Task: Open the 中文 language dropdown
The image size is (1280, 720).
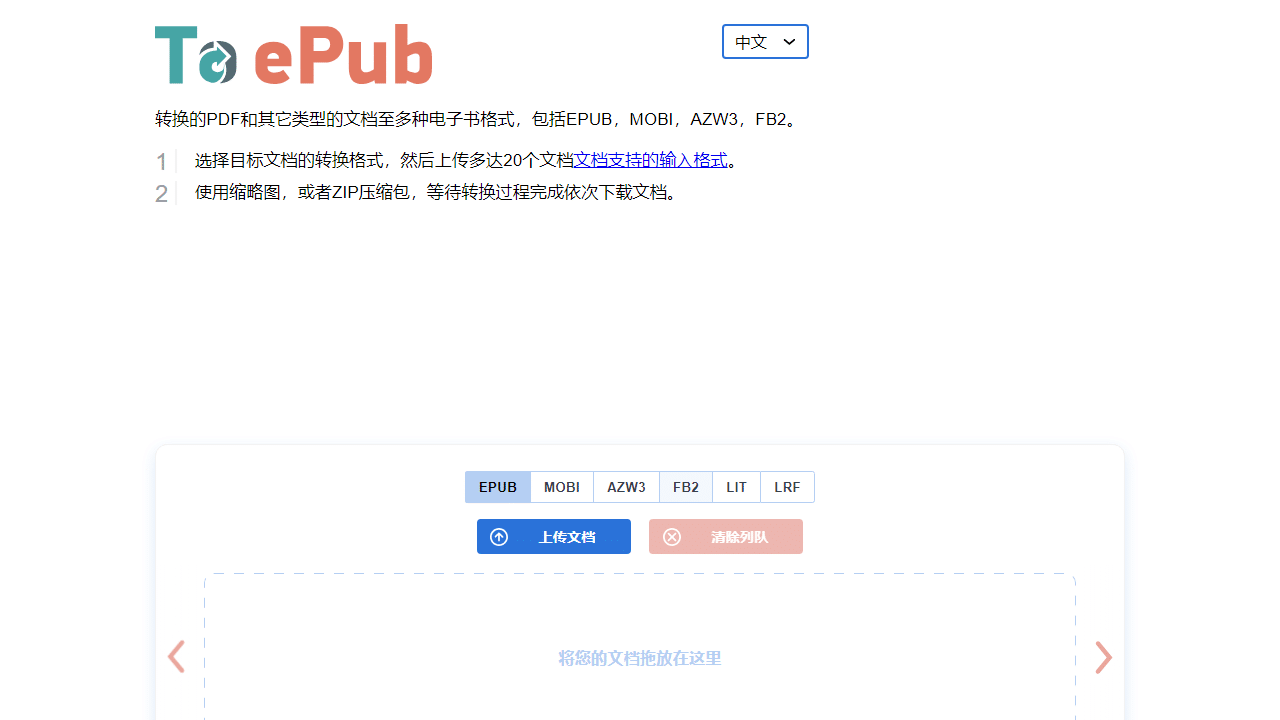Action: click(765, 42)
